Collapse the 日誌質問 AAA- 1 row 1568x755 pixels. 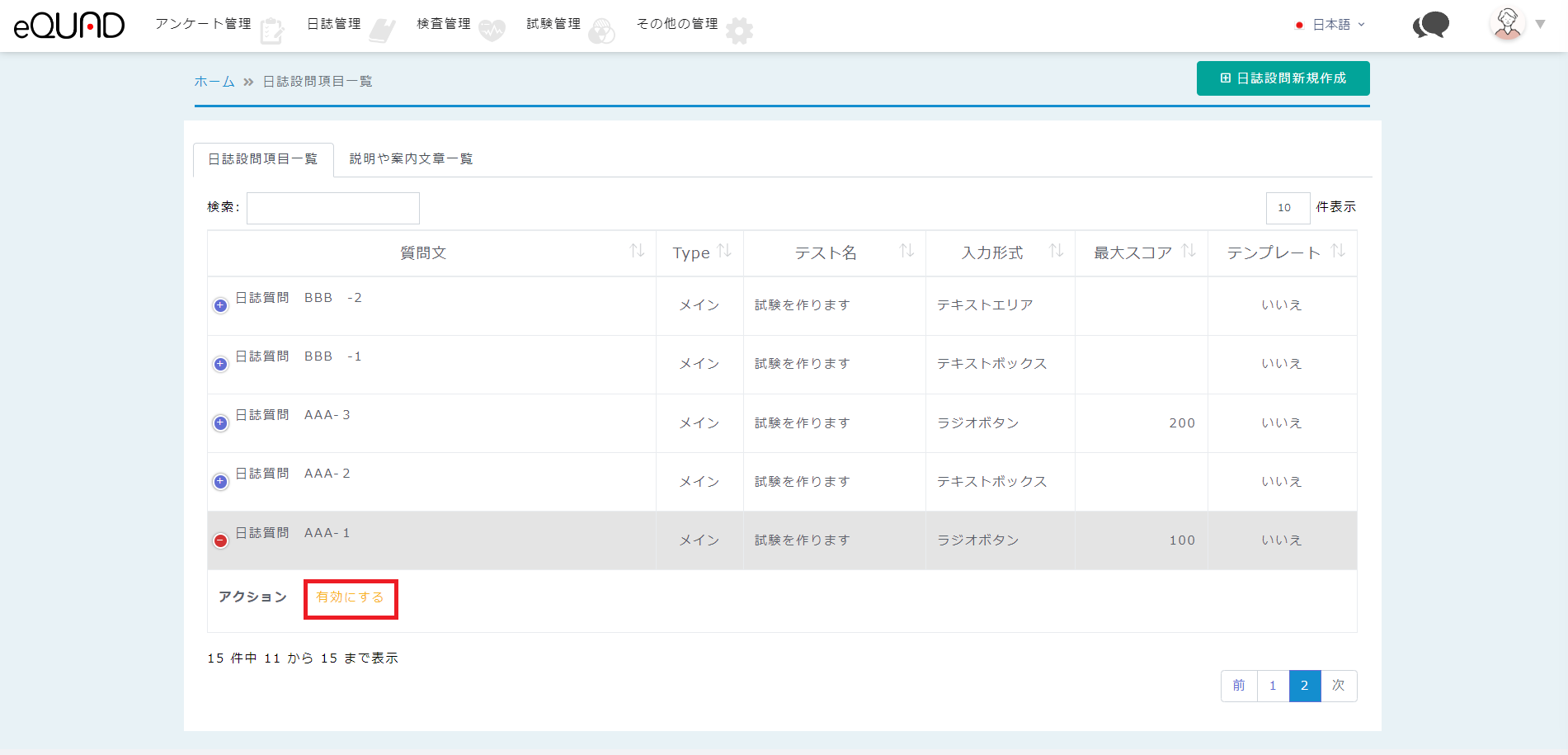[x=220, y=541]
